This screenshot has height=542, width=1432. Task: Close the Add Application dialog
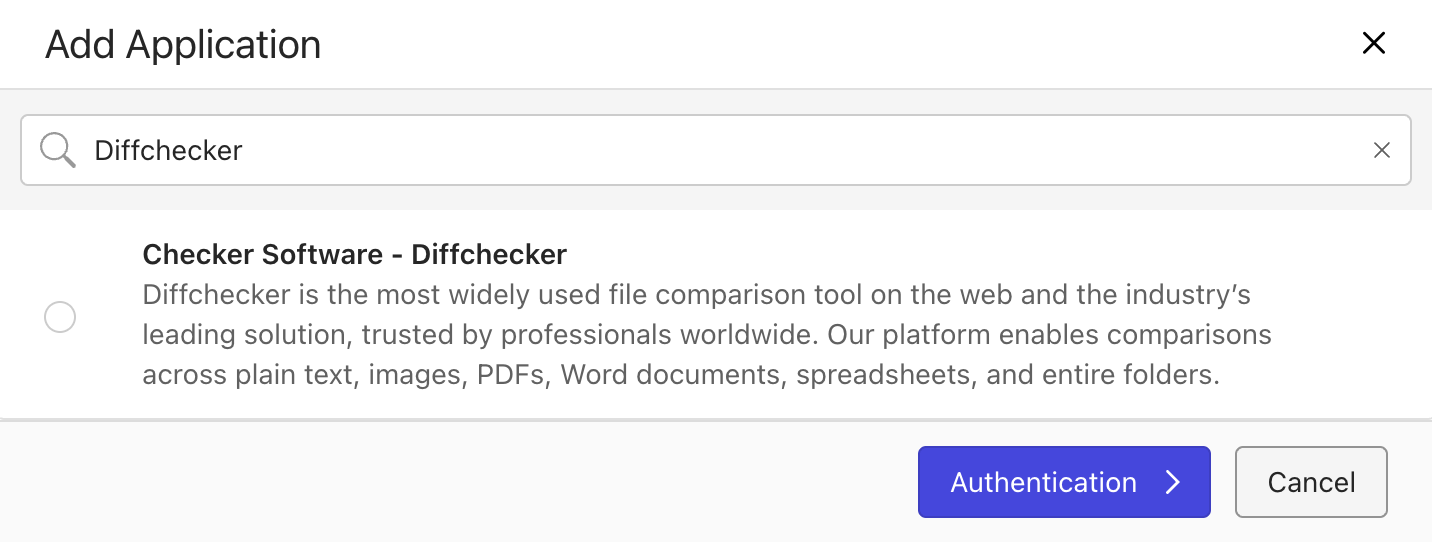coord(1374,43)
